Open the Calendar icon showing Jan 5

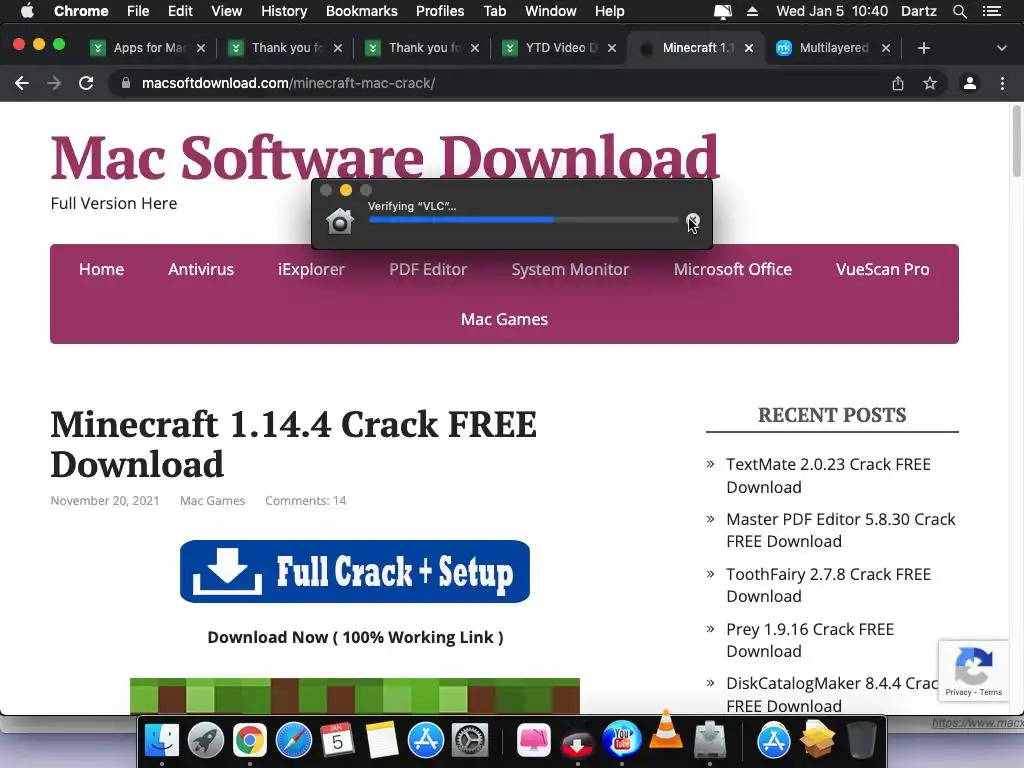click(x=338, y=741)
